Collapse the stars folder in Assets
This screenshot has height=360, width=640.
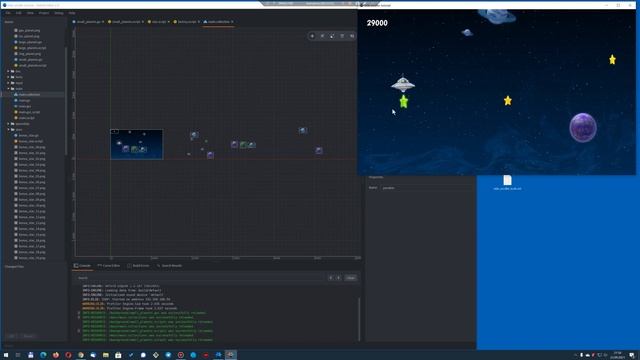point(9,129)
